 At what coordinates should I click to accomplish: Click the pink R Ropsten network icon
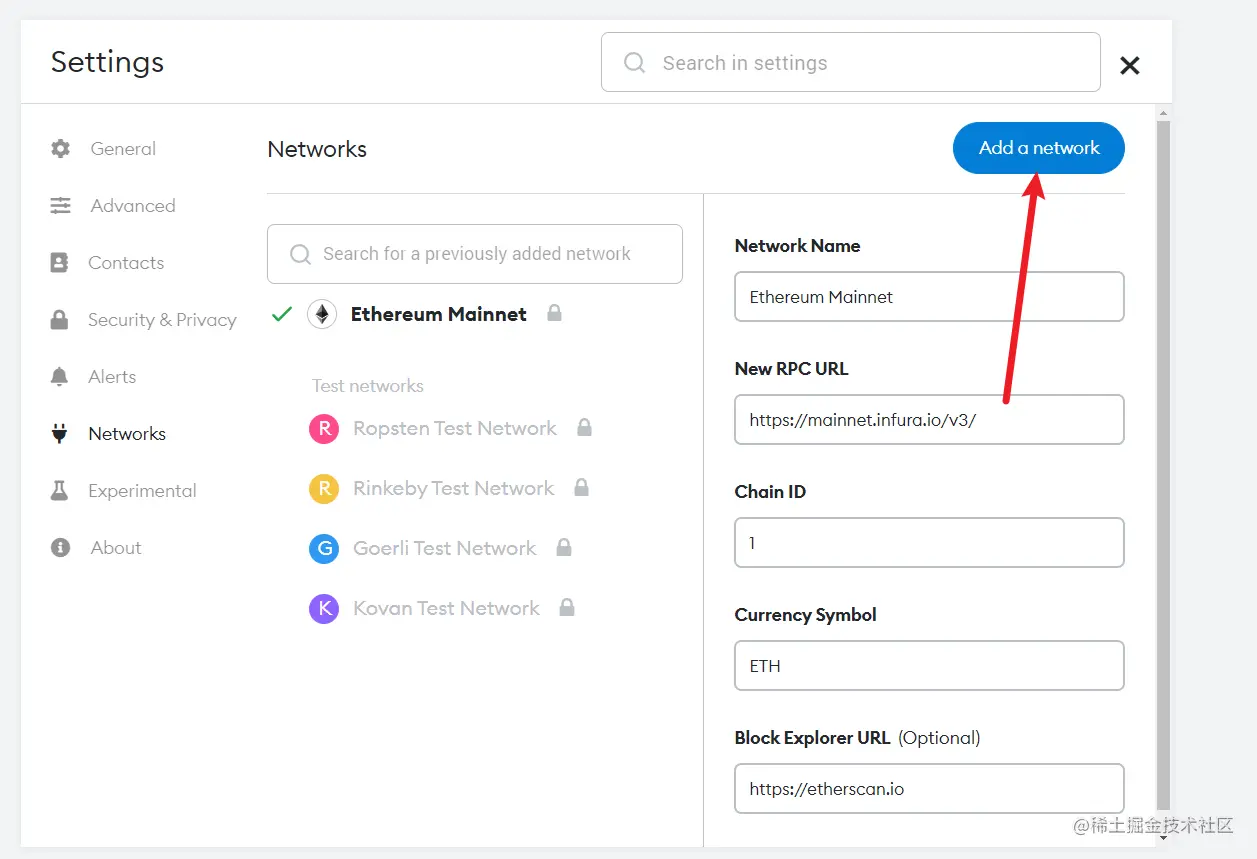click(324, 429)
